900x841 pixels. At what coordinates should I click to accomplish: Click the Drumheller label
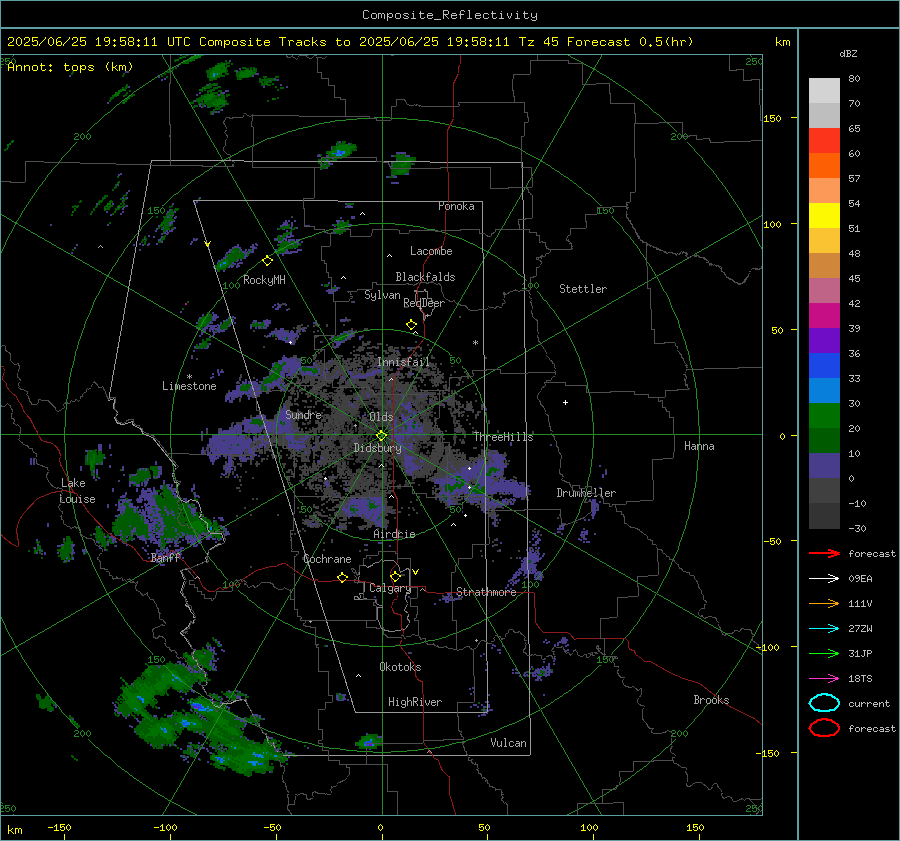point(586,493)
